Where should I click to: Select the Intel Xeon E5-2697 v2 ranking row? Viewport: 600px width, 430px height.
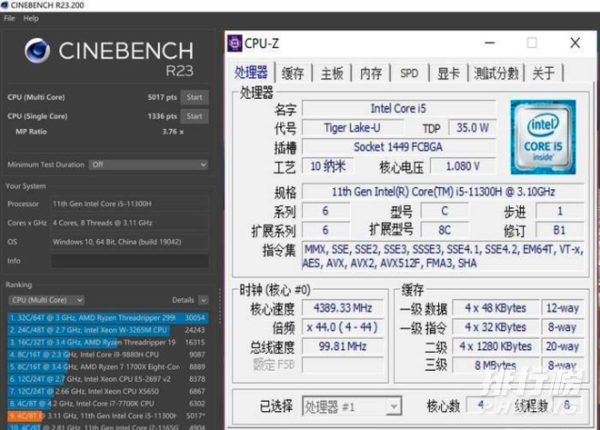pyautogui.click(x=108, y=379)
